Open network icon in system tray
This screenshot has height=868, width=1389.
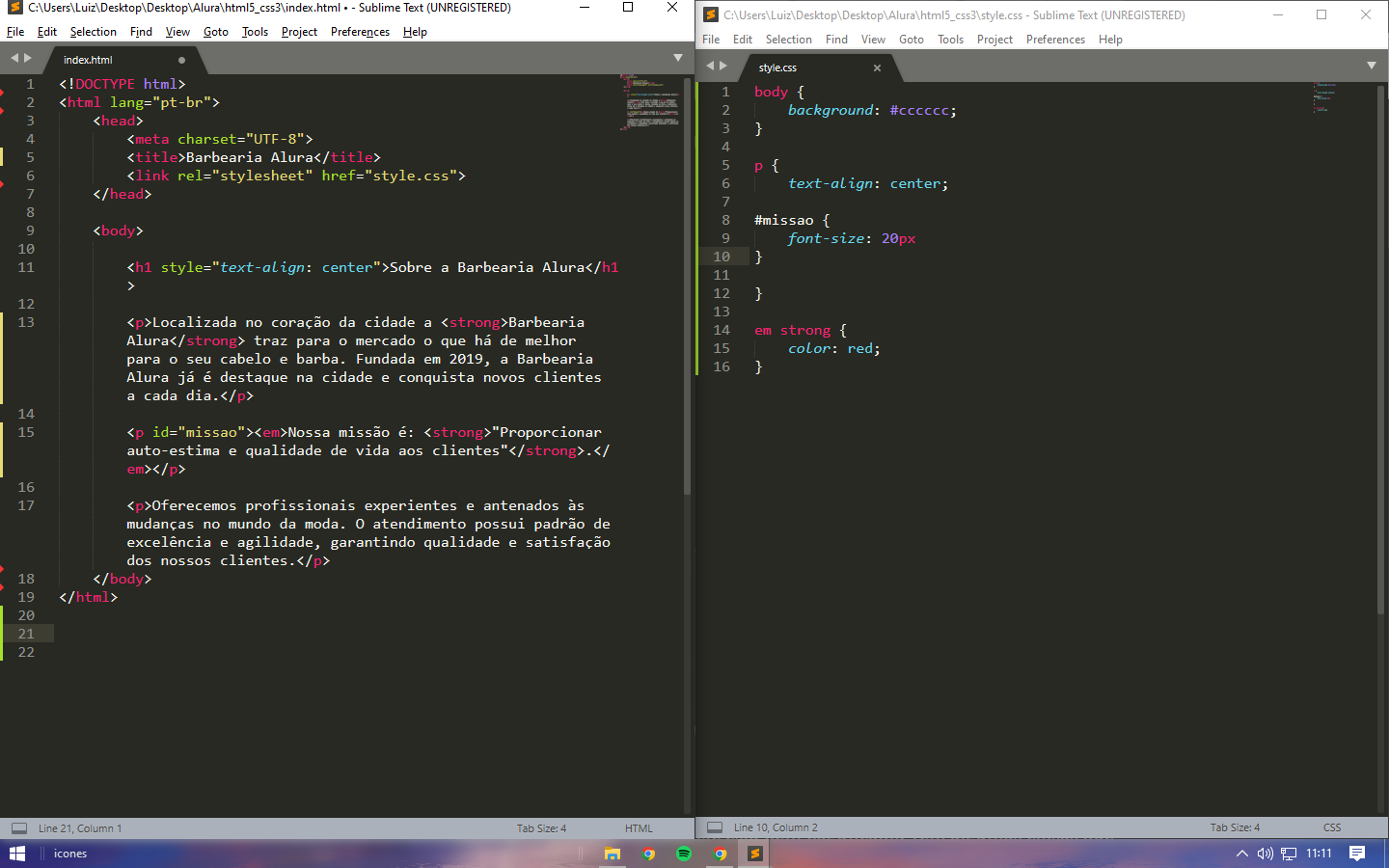pos(1289,854)
